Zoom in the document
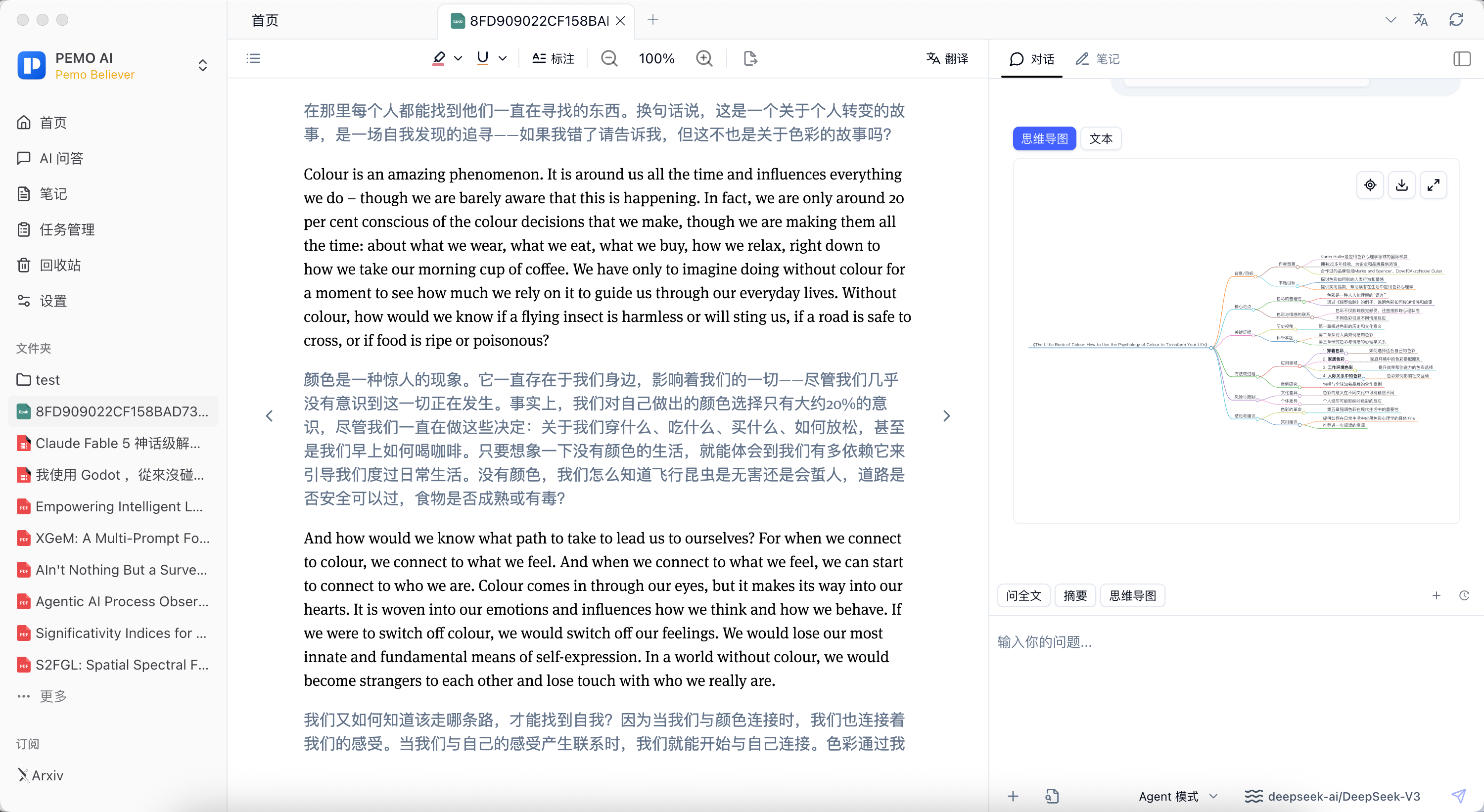Screen dimensions: 1484x812 pos(704,58)
